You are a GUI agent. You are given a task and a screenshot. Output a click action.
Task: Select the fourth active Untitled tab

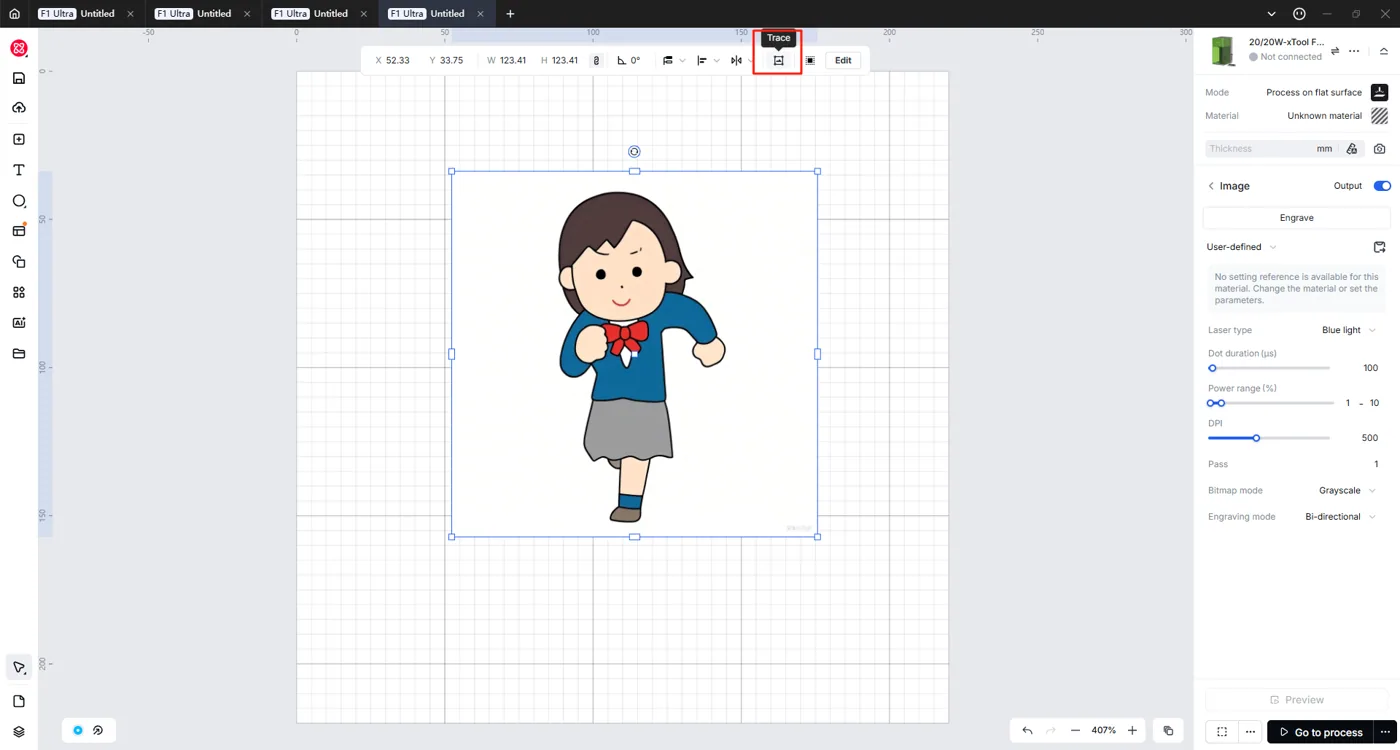[437, 14]
